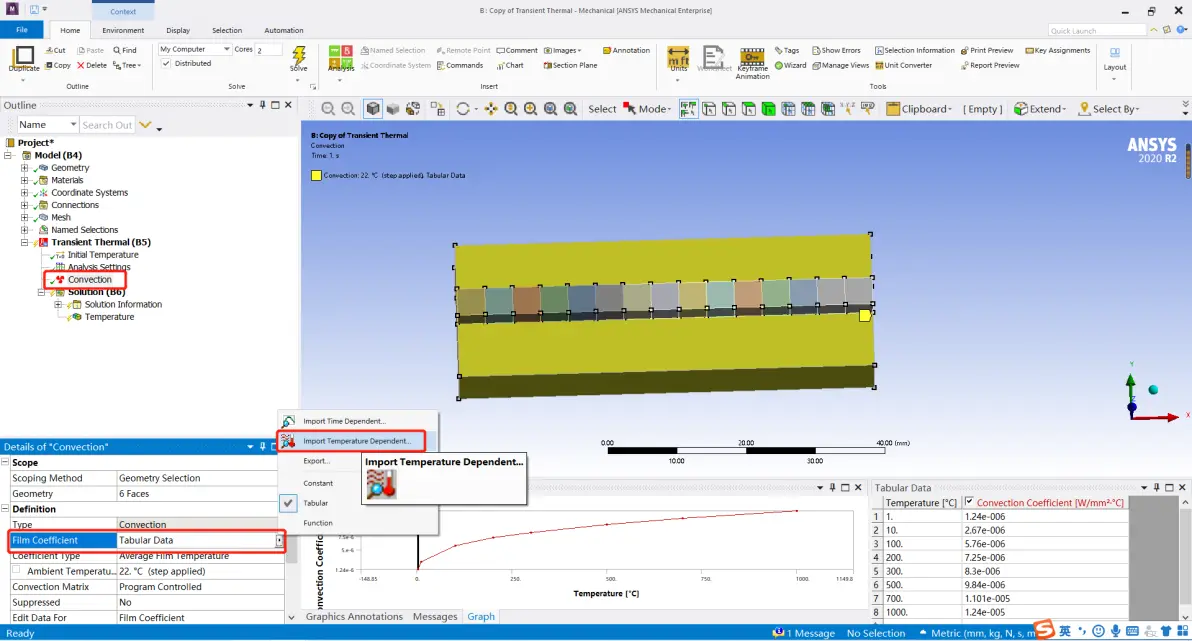Click the Sogou input method tray icon
Image resolution: width=1192 pixels, height=641 pixels.
(1045, 630)
